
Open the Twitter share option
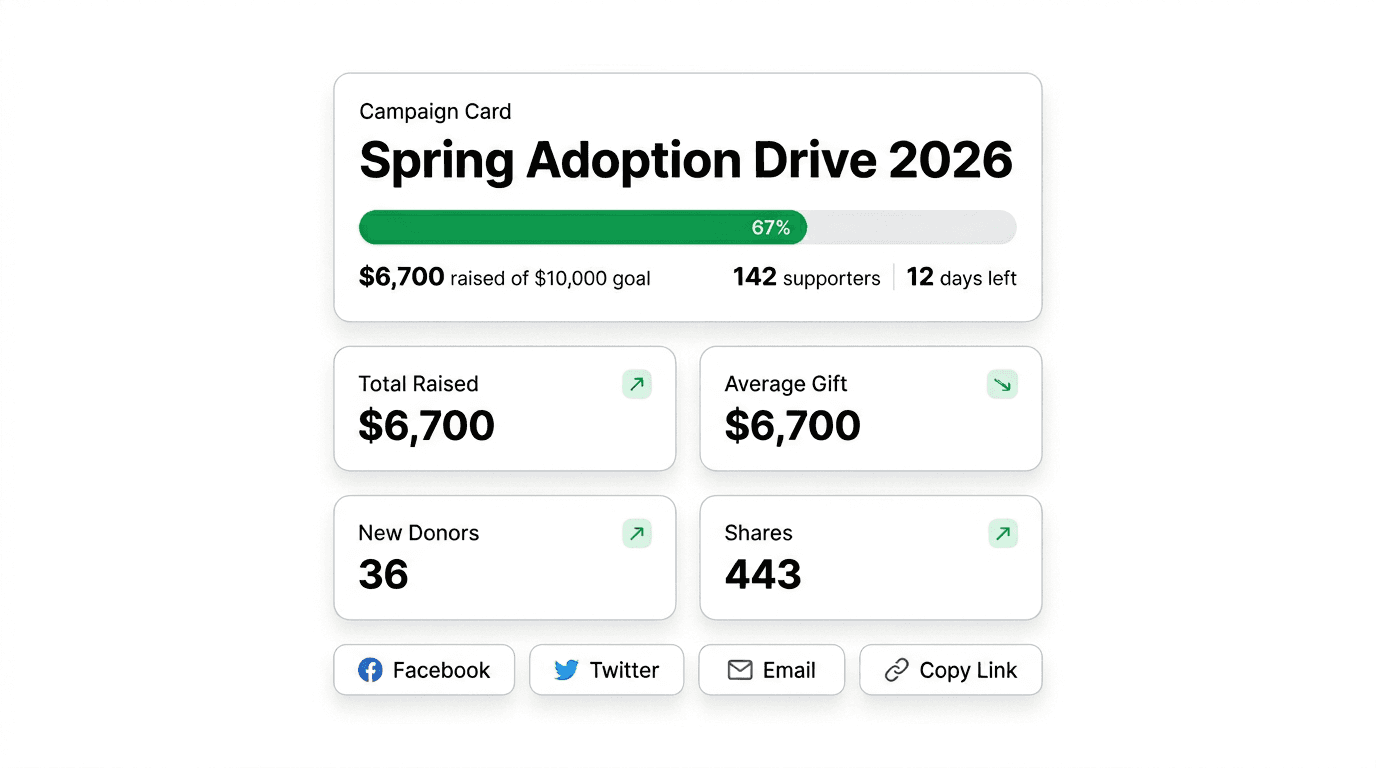[x=606, y=670]
